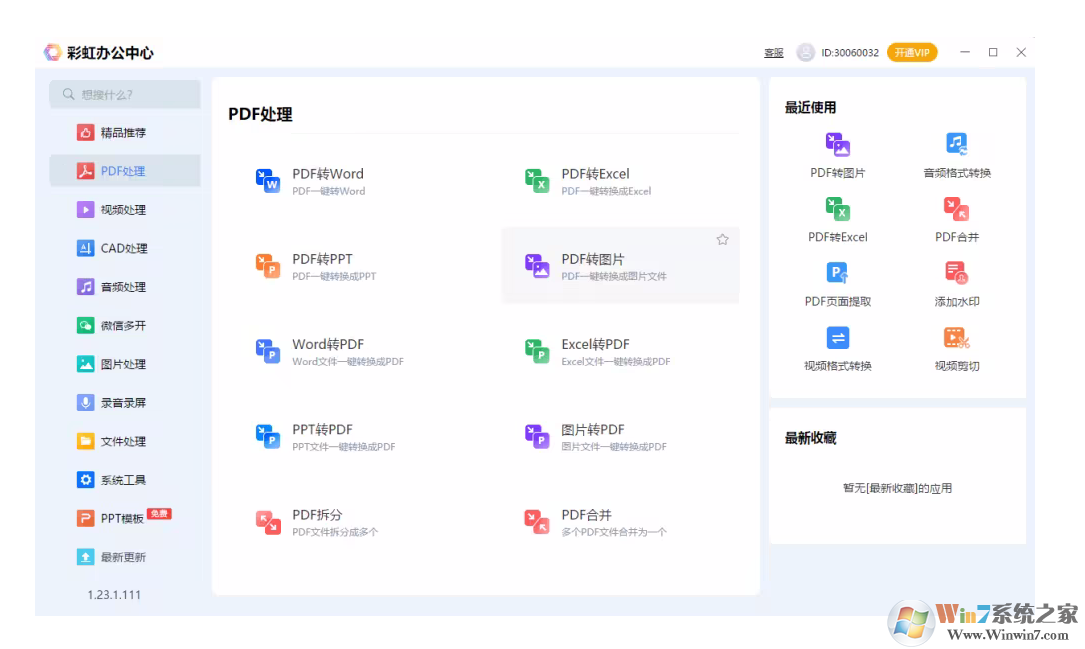Click the 开通VIP button
This screenshot has width=1085, height=649.
[911, 52]
